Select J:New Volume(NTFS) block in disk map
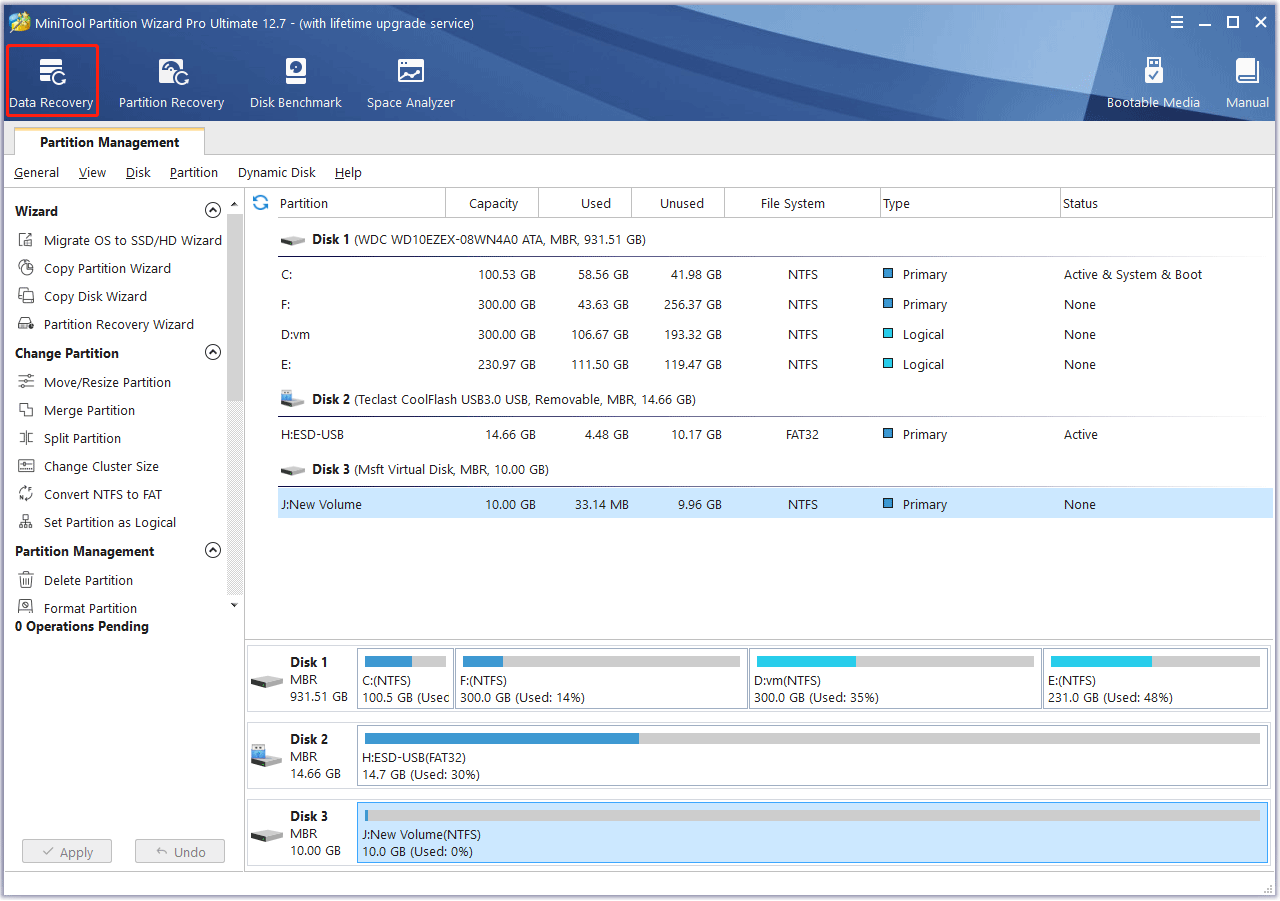1280x901 pixels. (812, 833)
